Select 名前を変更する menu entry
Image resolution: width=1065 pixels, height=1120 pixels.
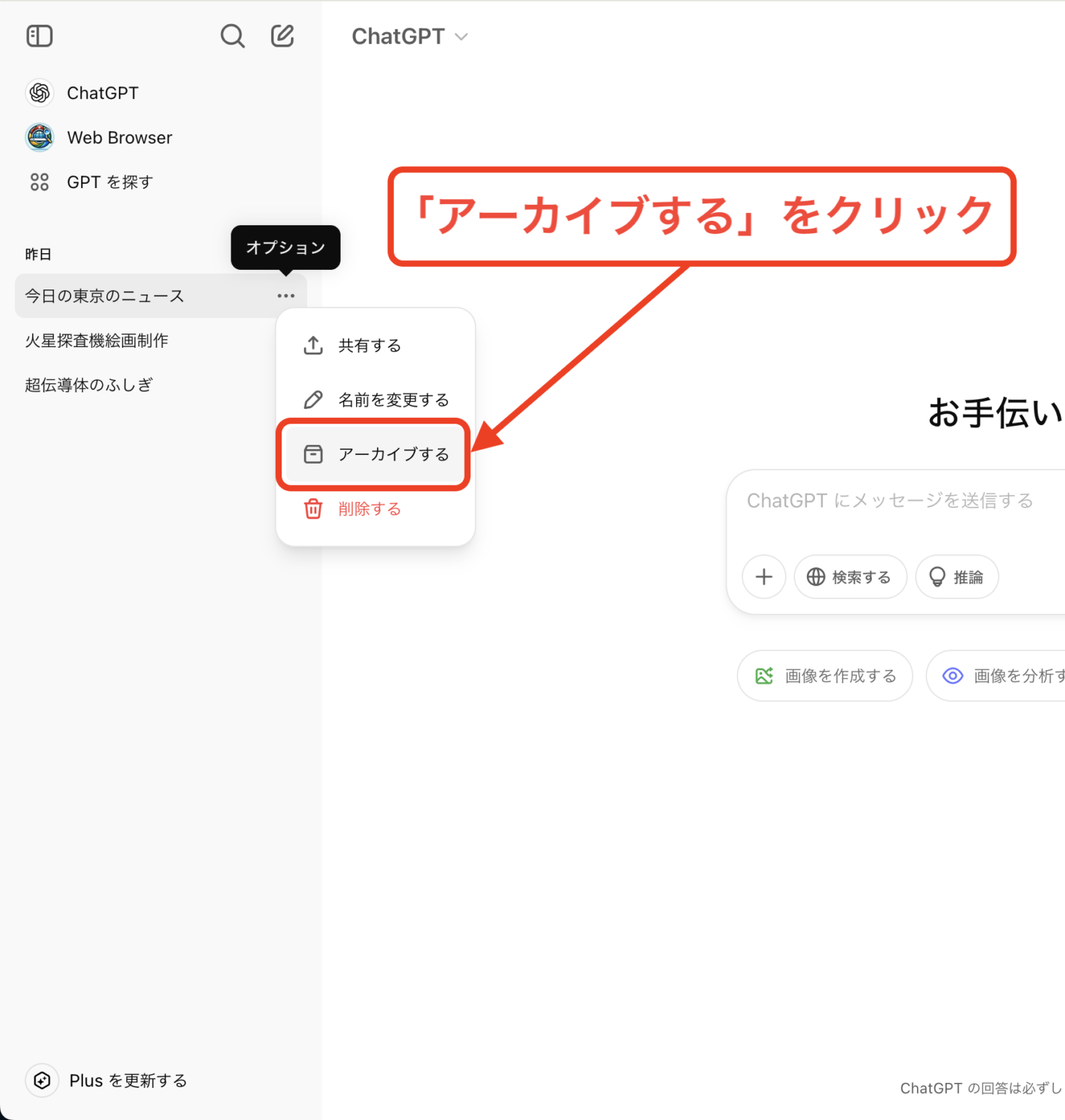coord(393,400)
